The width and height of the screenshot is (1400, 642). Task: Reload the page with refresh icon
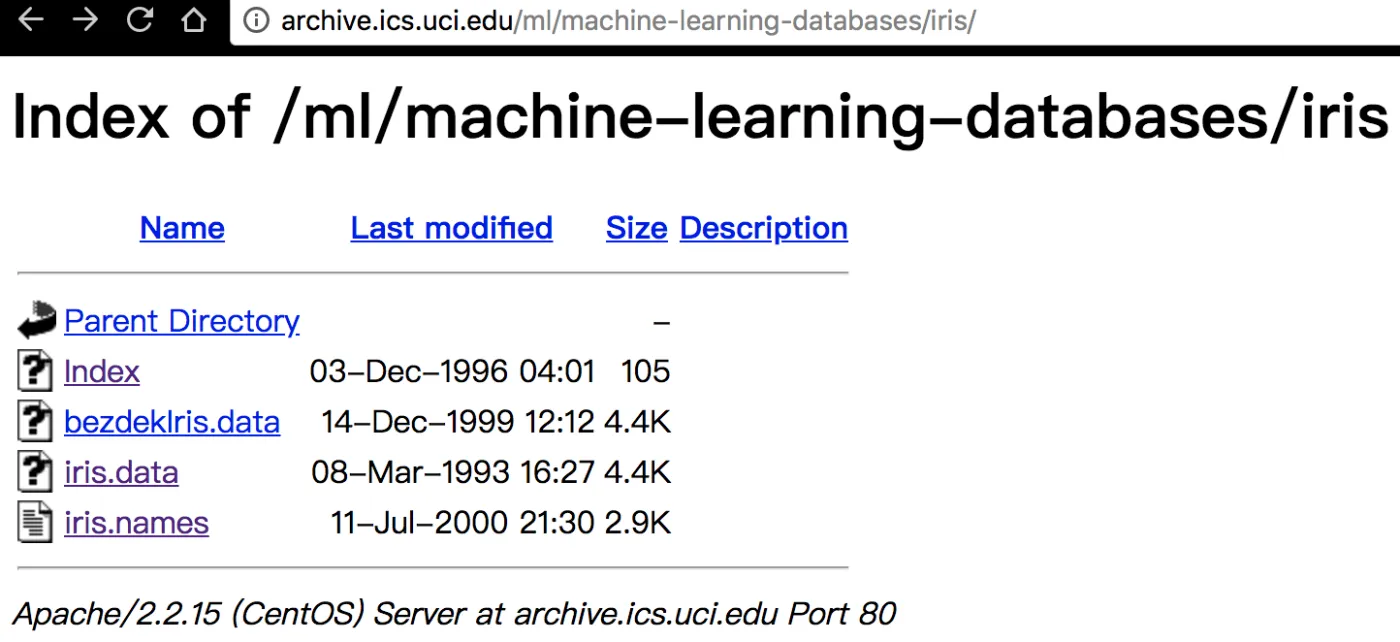[x=141, y=20]
